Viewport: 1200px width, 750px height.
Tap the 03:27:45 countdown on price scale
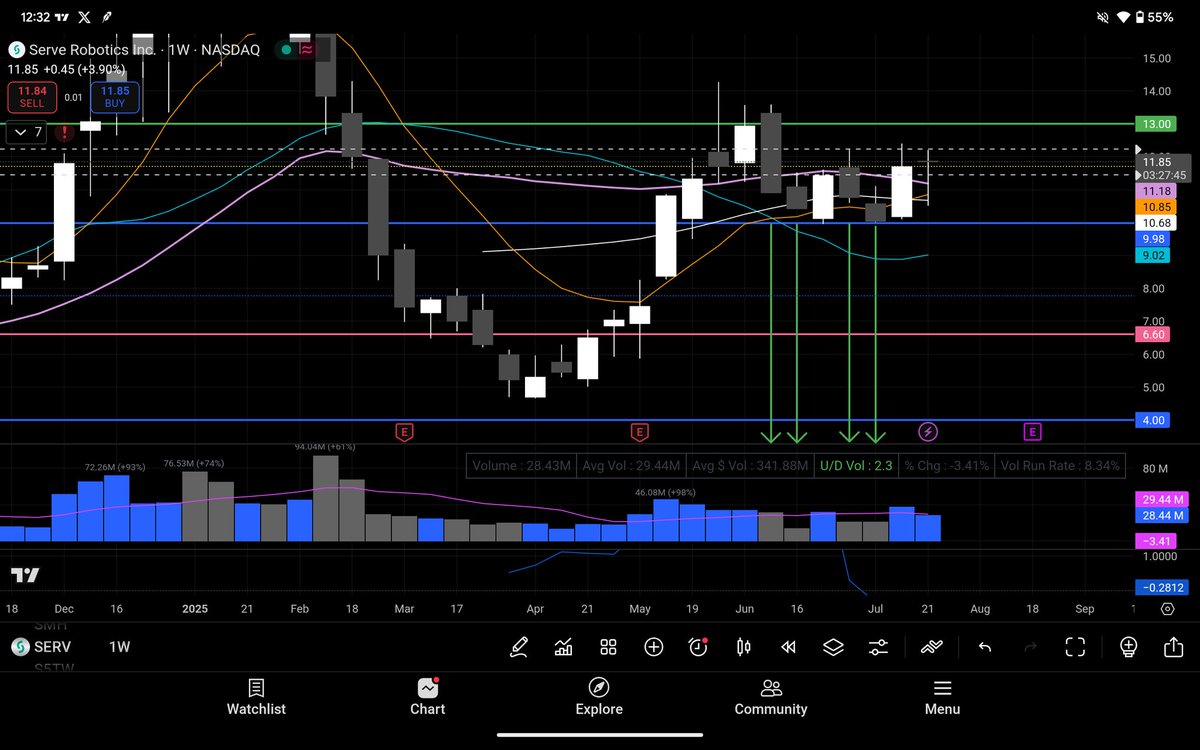[x=1165, y=175]
